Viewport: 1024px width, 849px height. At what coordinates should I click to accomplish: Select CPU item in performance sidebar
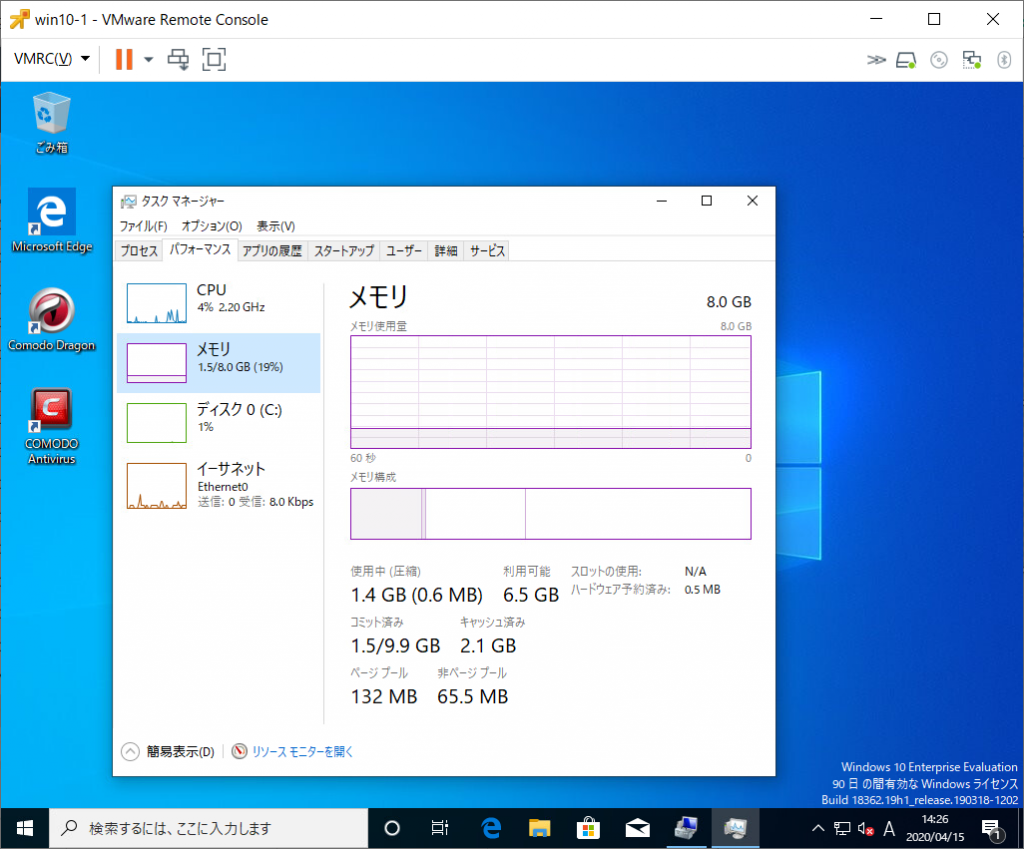219,303
